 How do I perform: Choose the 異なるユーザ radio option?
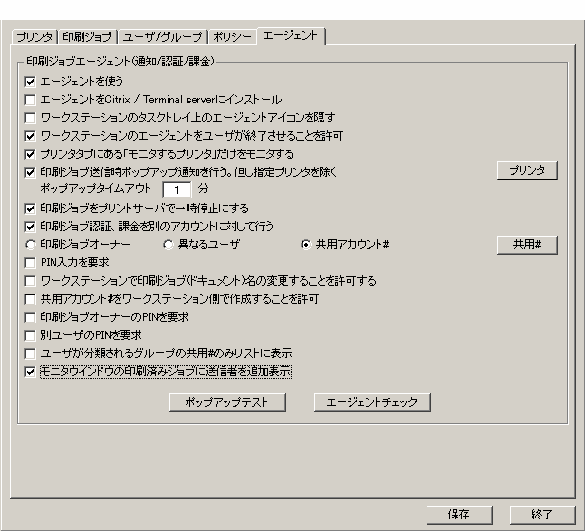168,245
